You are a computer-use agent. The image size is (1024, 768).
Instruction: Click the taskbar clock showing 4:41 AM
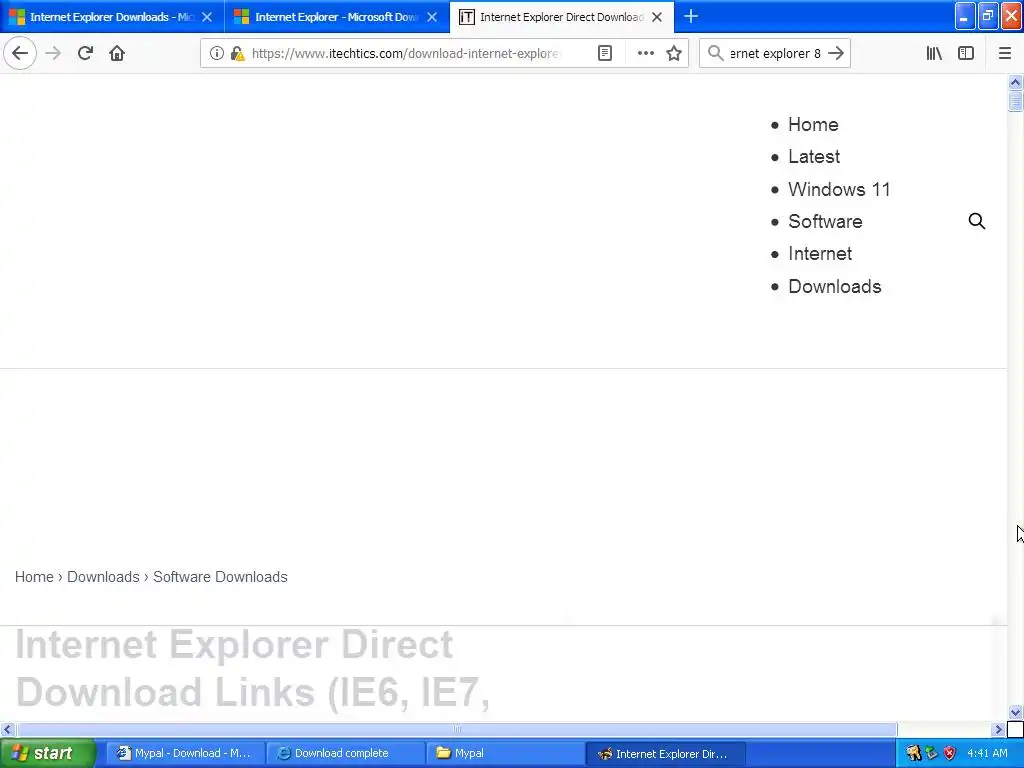point(987,753)
